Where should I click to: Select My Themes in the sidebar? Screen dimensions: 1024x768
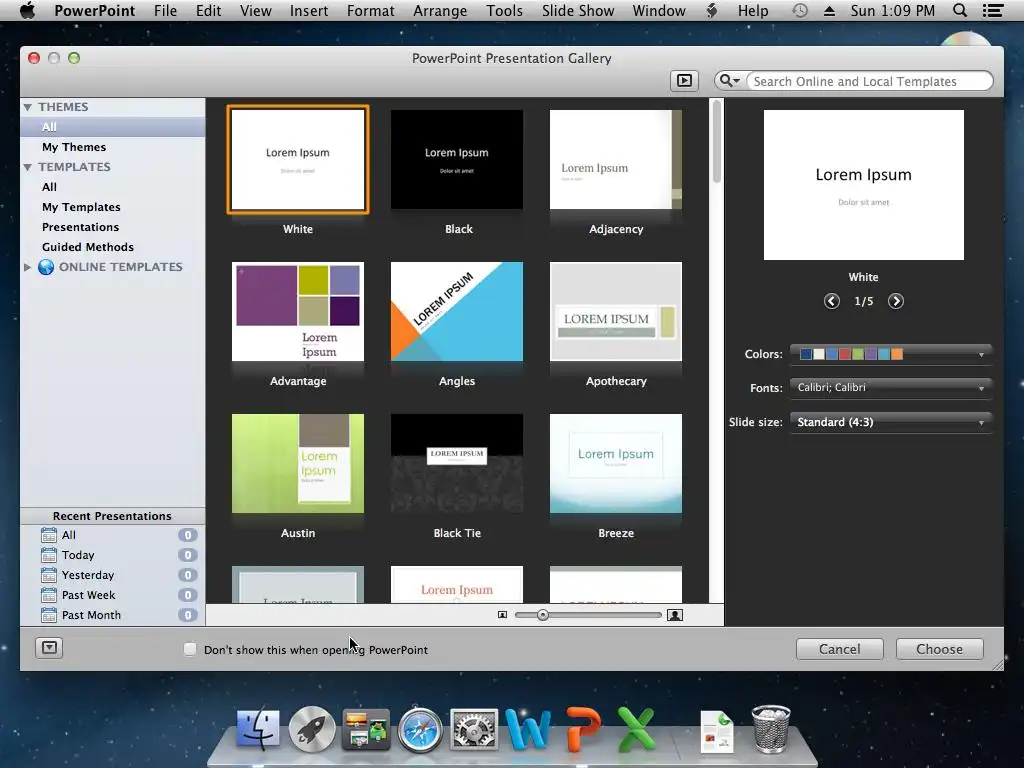point(74,147)
